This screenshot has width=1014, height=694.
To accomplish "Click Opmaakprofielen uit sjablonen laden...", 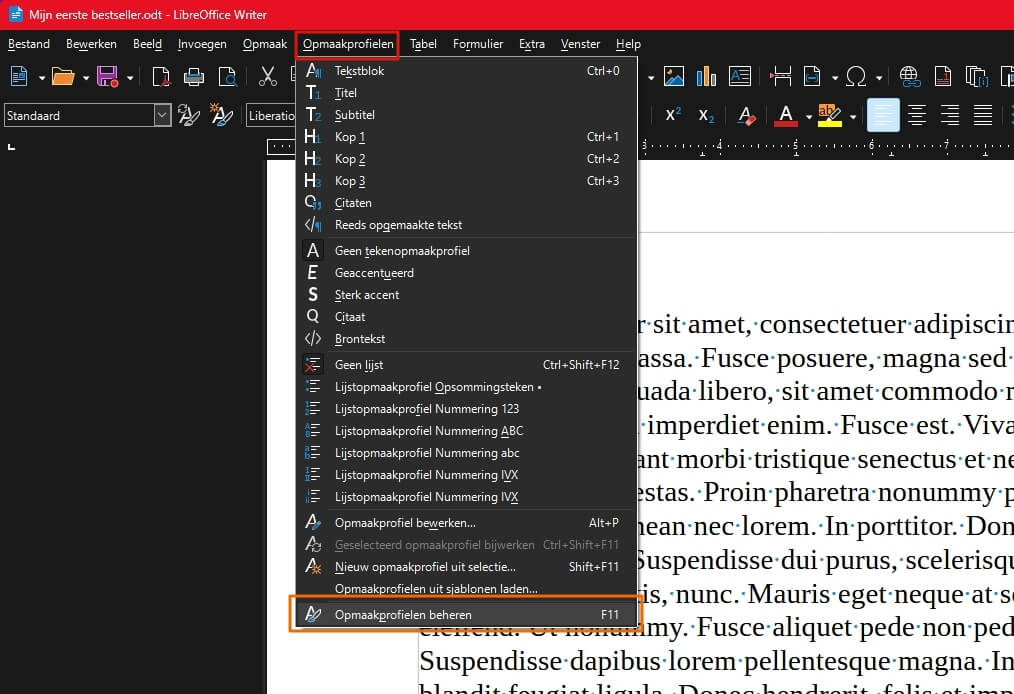I will 436,589.
